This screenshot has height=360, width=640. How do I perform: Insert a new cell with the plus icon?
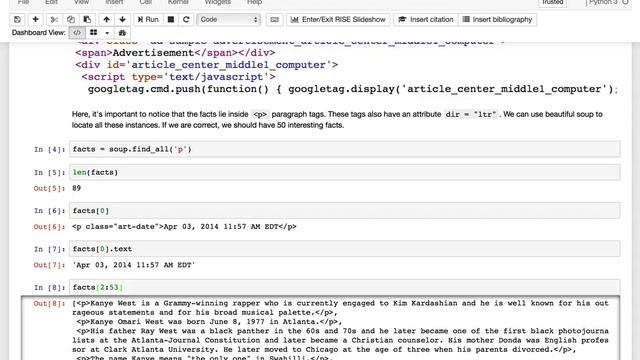pos(36,20)
